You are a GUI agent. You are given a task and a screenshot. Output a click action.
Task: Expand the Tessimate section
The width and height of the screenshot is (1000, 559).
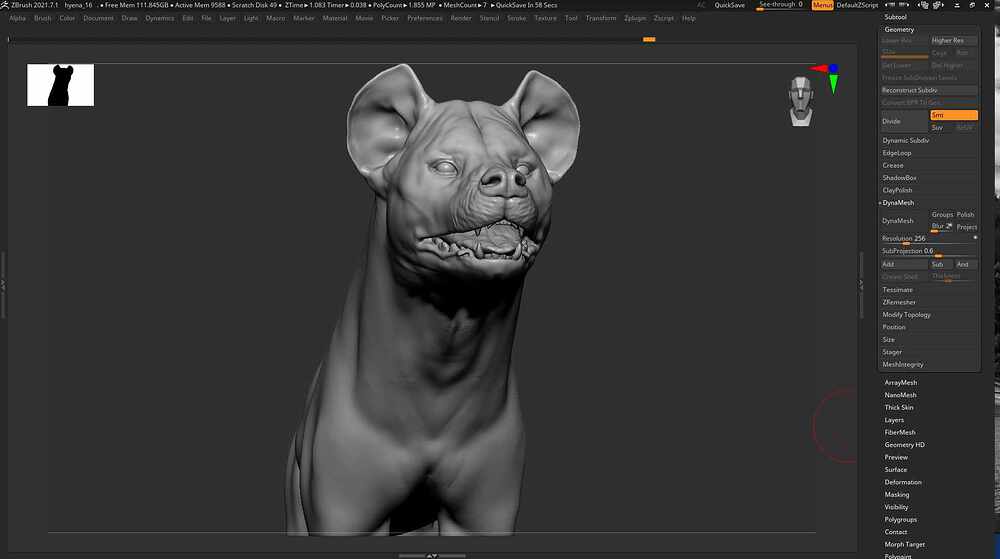pos(897,290)
